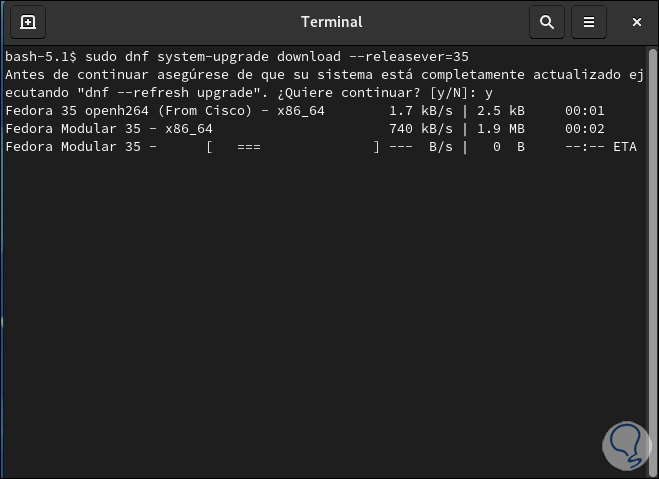This screenshot has height=479, width=659.
Task: Click the ETA label on the progress line
Action: pos(624,147)
